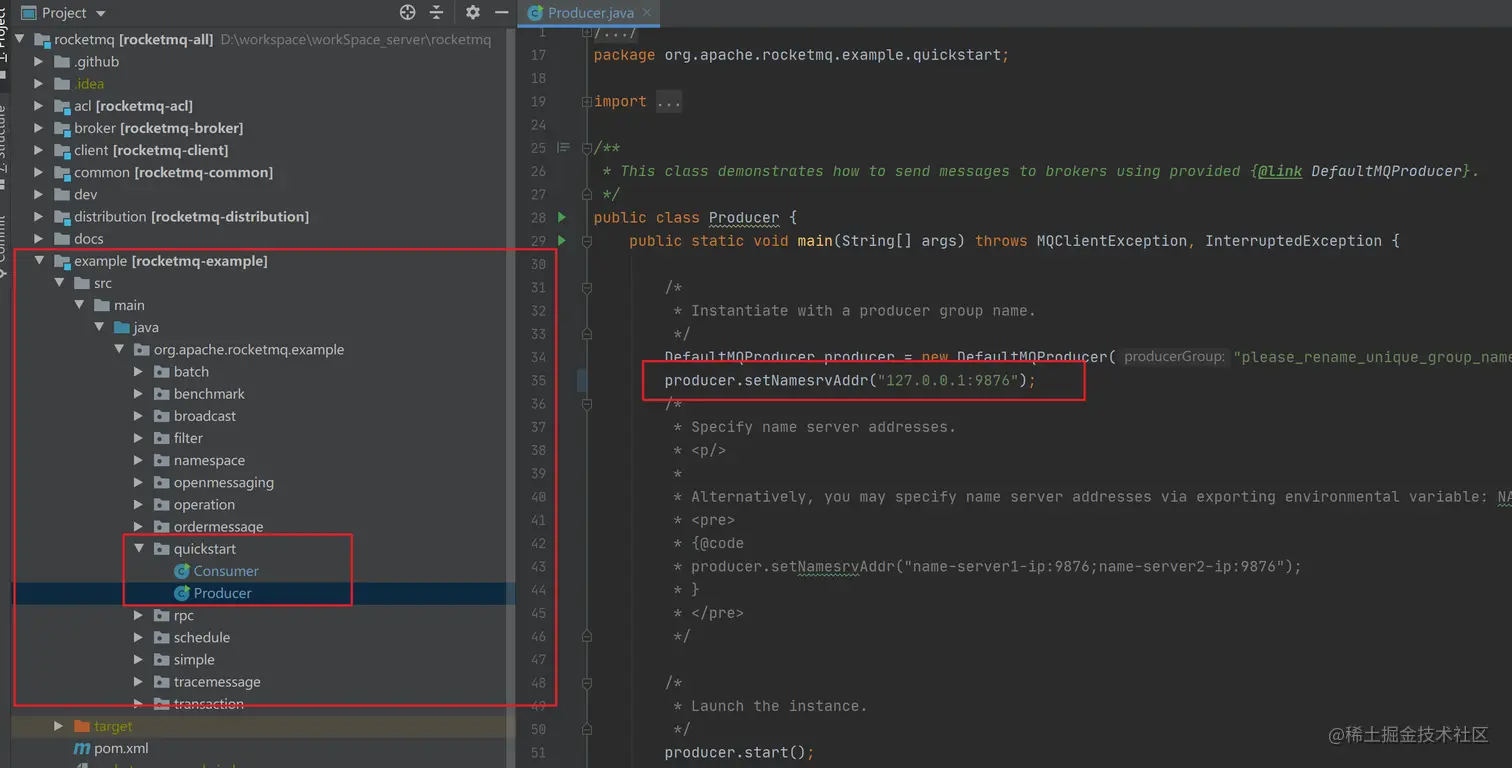Toggle rendered doc view icon at line 25
Image resolution: width=1512 pixels, height=768 pixels.
563,148
